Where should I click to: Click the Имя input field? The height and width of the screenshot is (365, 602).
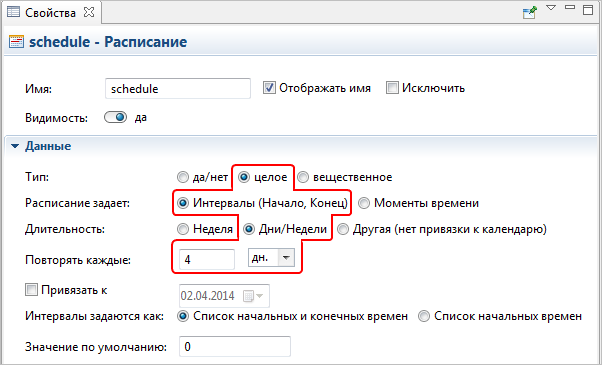[178, 89]
